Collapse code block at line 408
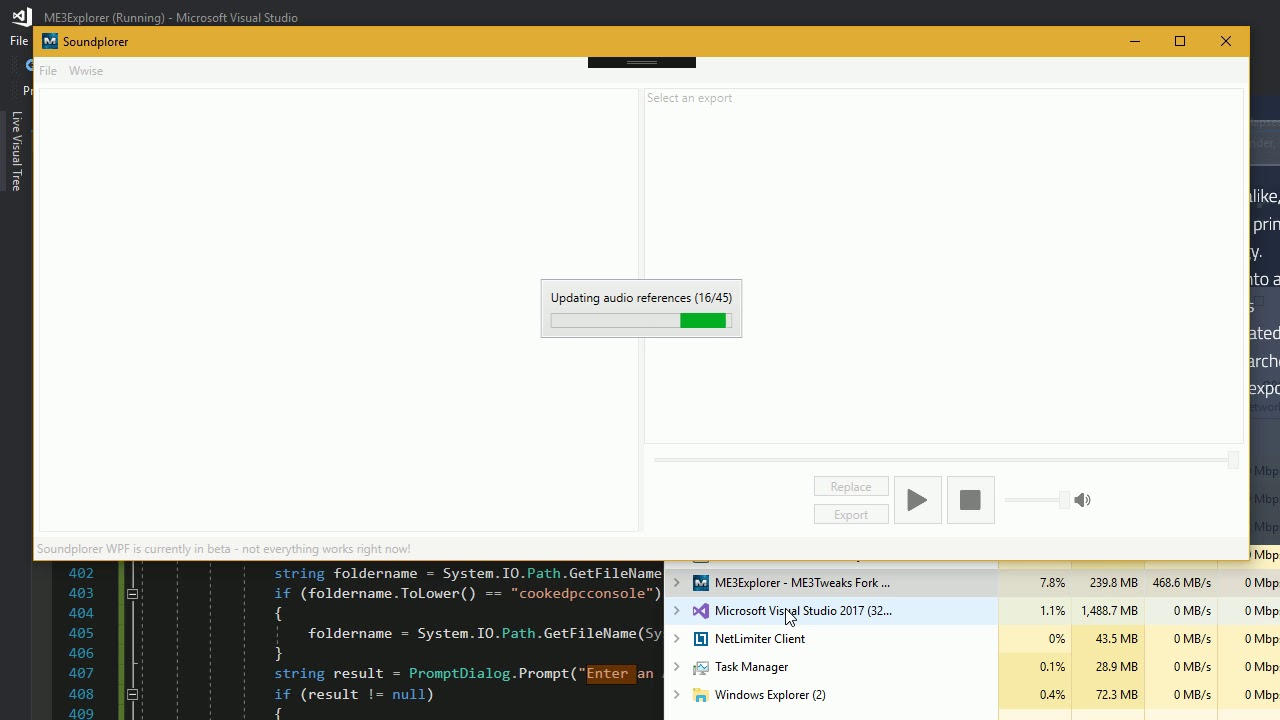The image size is (1280, 720). [x=132, y=694]
